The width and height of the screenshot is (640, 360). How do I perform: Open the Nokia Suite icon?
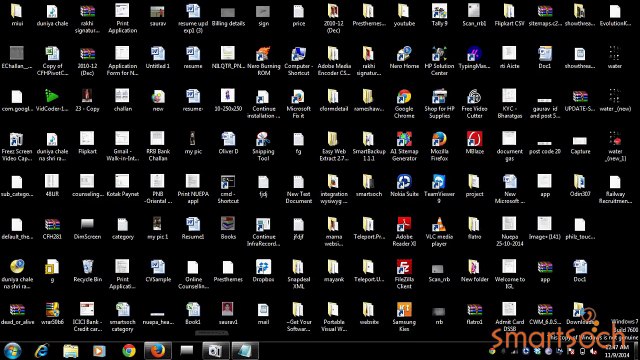(x=404, y=185)
